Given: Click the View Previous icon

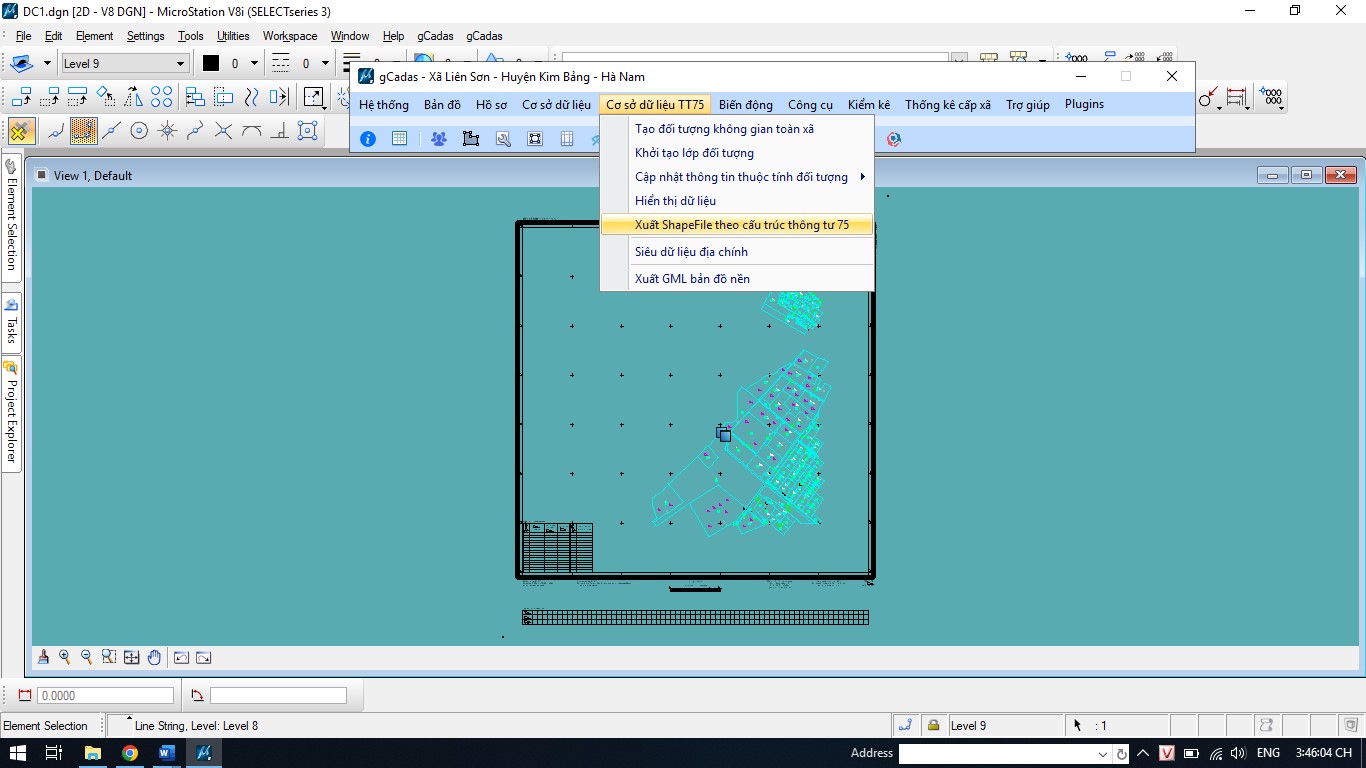Looking at the screenshot, I should click(181, 657).
